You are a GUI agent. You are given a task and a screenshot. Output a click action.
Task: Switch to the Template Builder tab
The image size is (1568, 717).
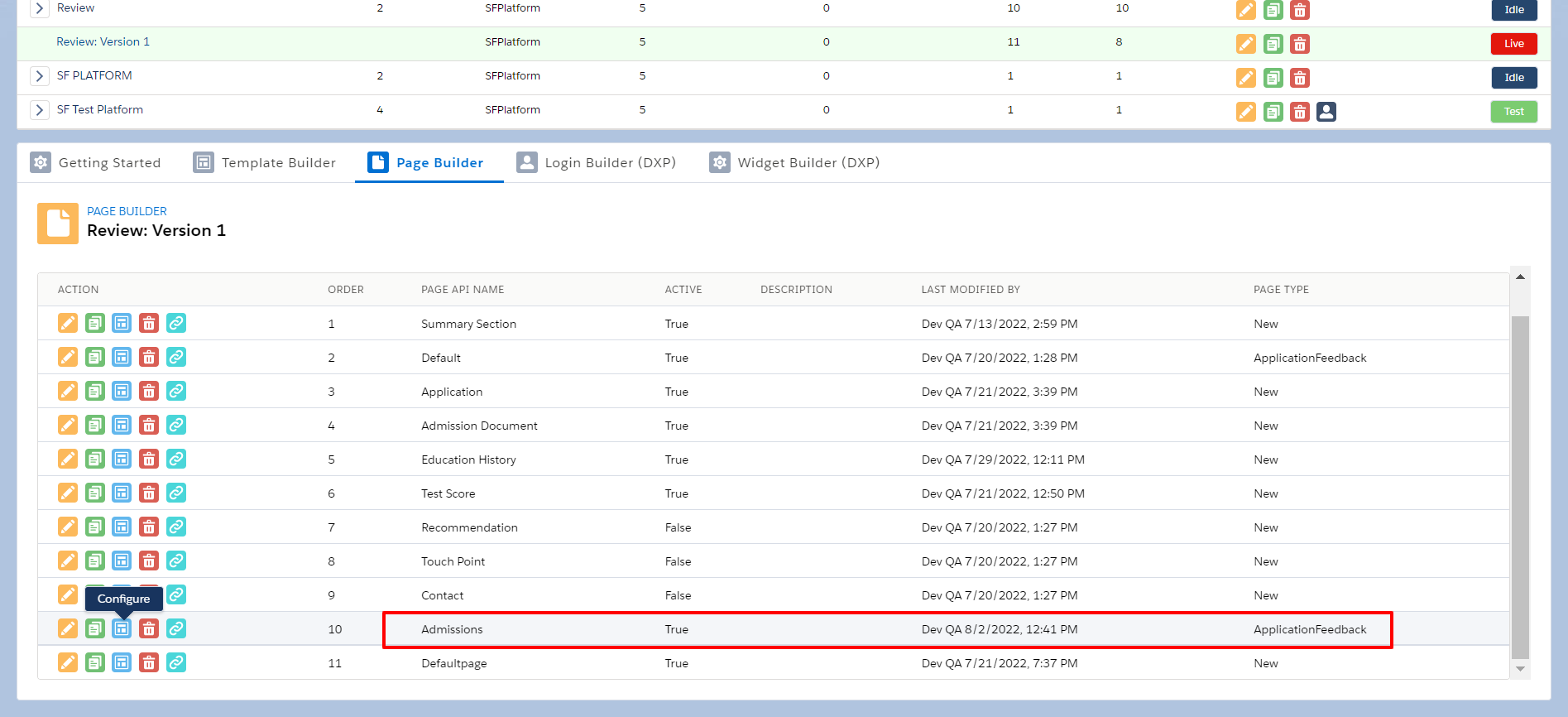[x=265, y=162]
